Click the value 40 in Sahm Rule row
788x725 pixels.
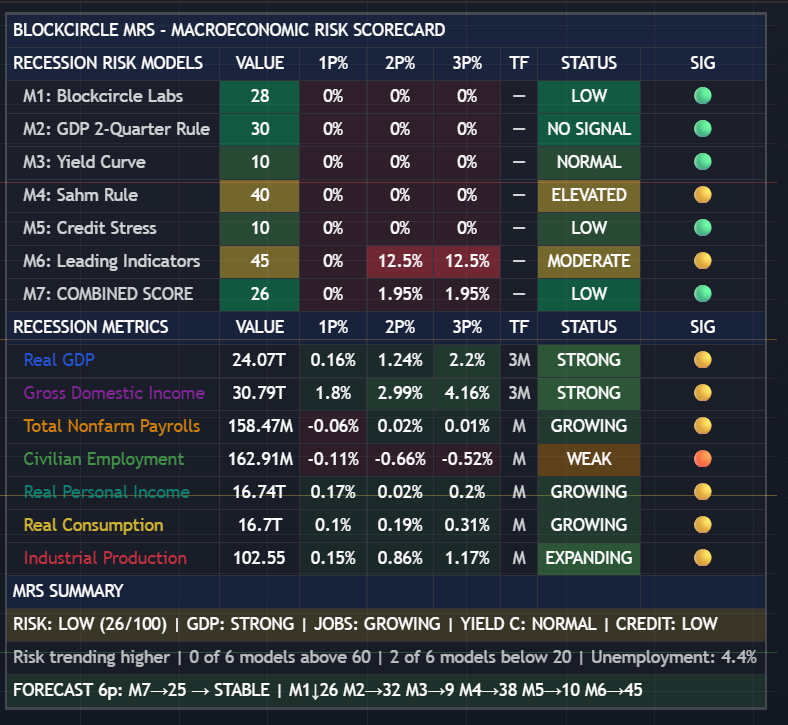260,194
